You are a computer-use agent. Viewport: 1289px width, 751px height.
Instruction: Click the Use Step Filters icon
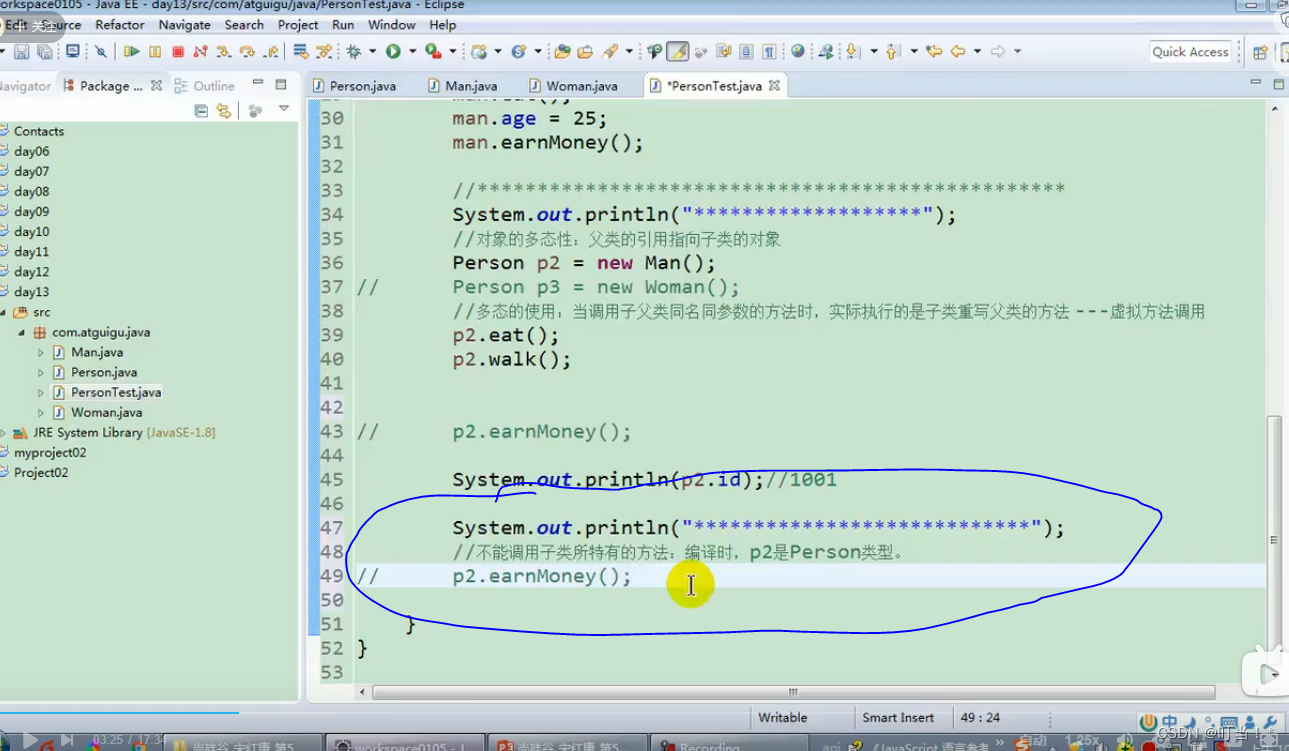(323, 52)
